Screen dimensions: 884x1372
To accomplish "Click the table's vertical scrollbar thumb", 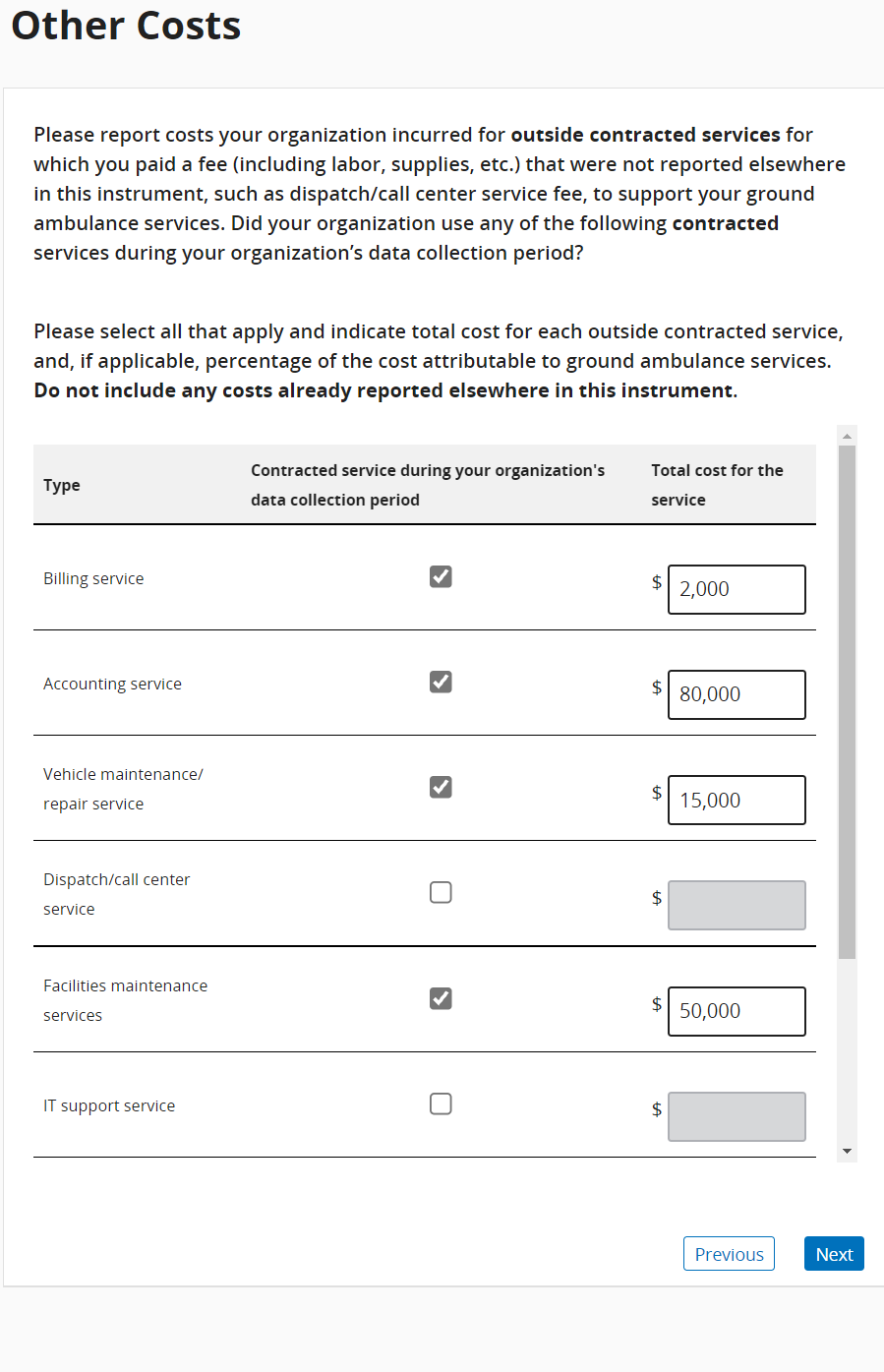I will 847,701.
